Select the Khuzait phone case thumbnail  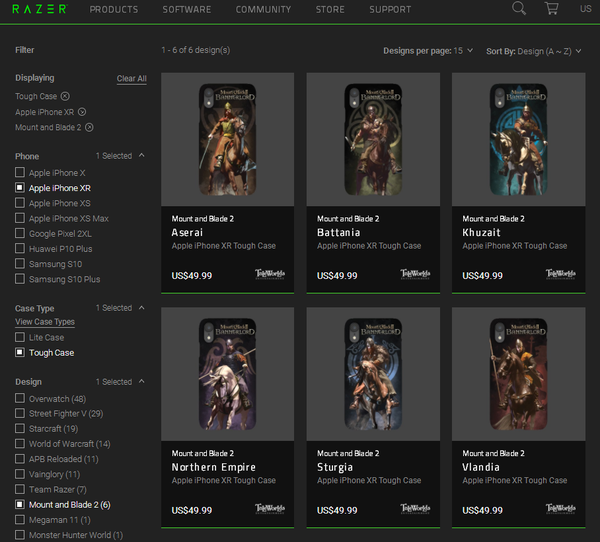click(x=518, y=139)
